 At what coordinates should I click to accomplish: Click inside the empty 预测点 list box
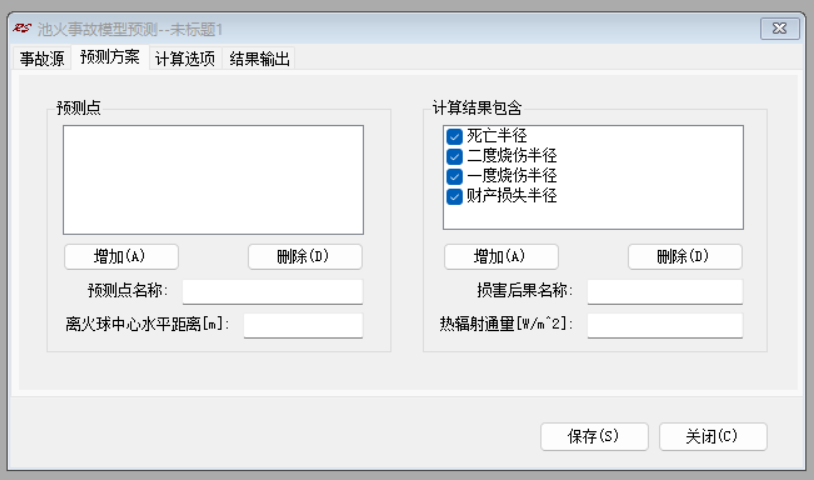click(x=213, y=180)
